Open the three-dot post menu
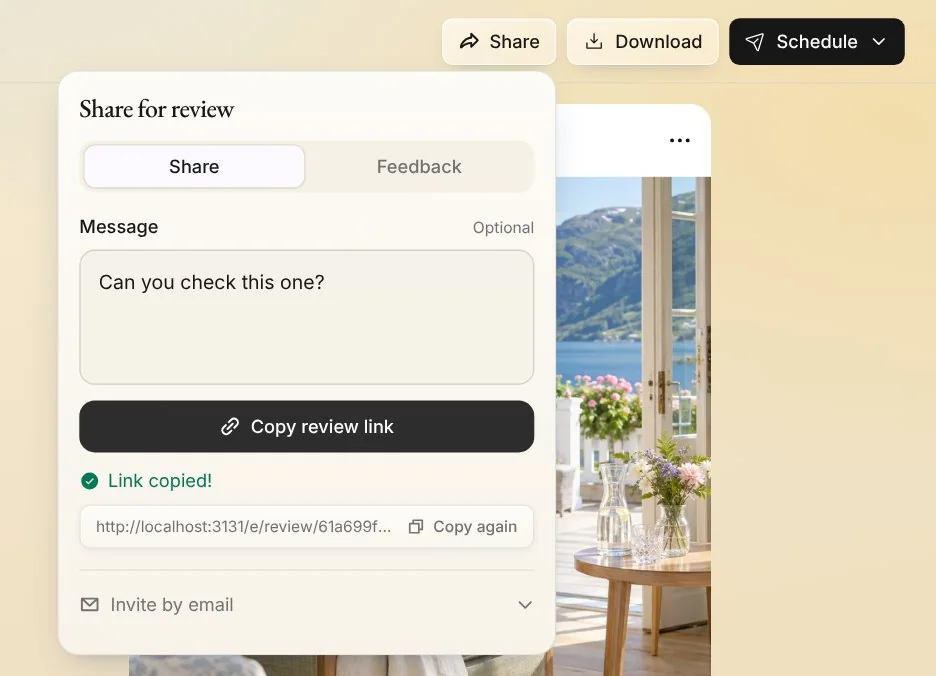This screenshot has width=936, height=676. tap(679, 140)
